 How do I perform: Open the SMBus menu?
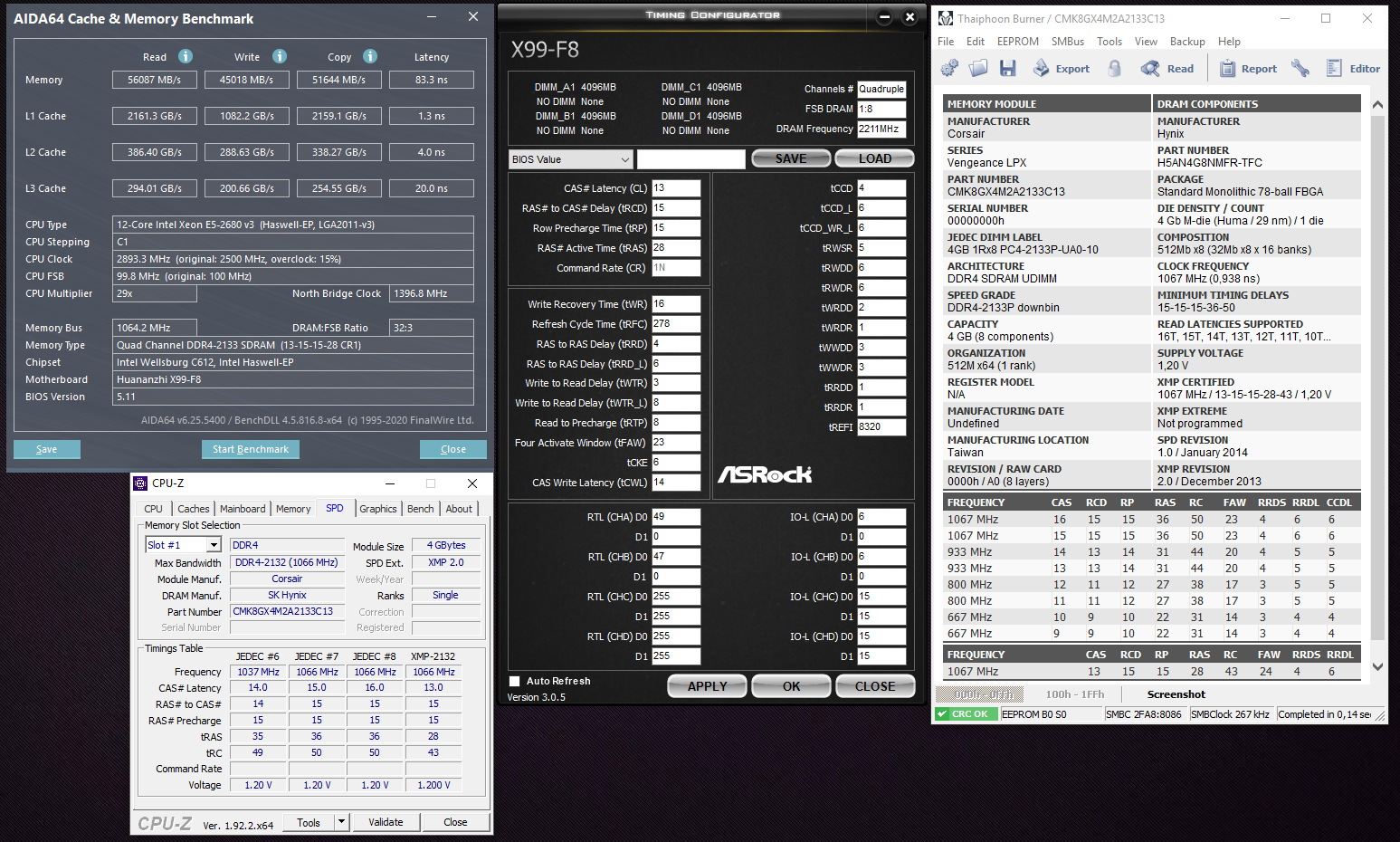[1068, 42]
